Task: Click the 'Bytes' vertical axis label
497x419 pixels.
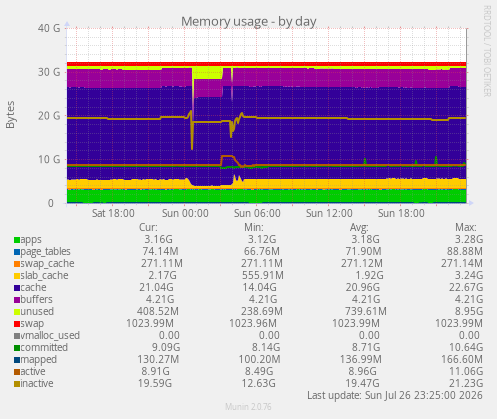Action: pyautogui.click(x=10, y=115)
